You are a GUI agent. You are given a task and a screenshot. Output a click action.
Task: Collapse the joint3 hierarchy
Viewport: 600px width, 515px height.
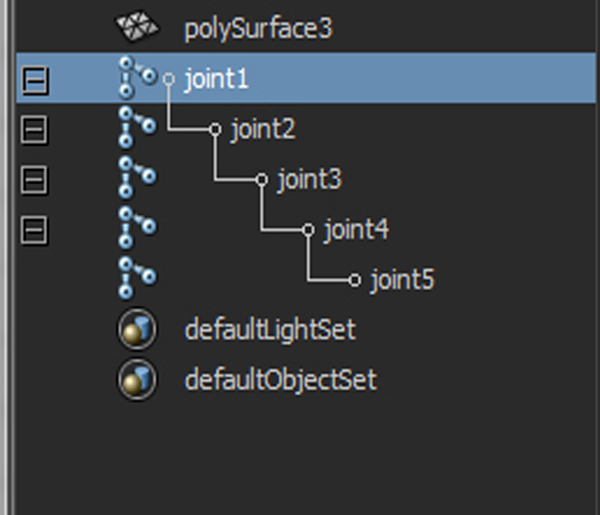[x=34, y=180]
